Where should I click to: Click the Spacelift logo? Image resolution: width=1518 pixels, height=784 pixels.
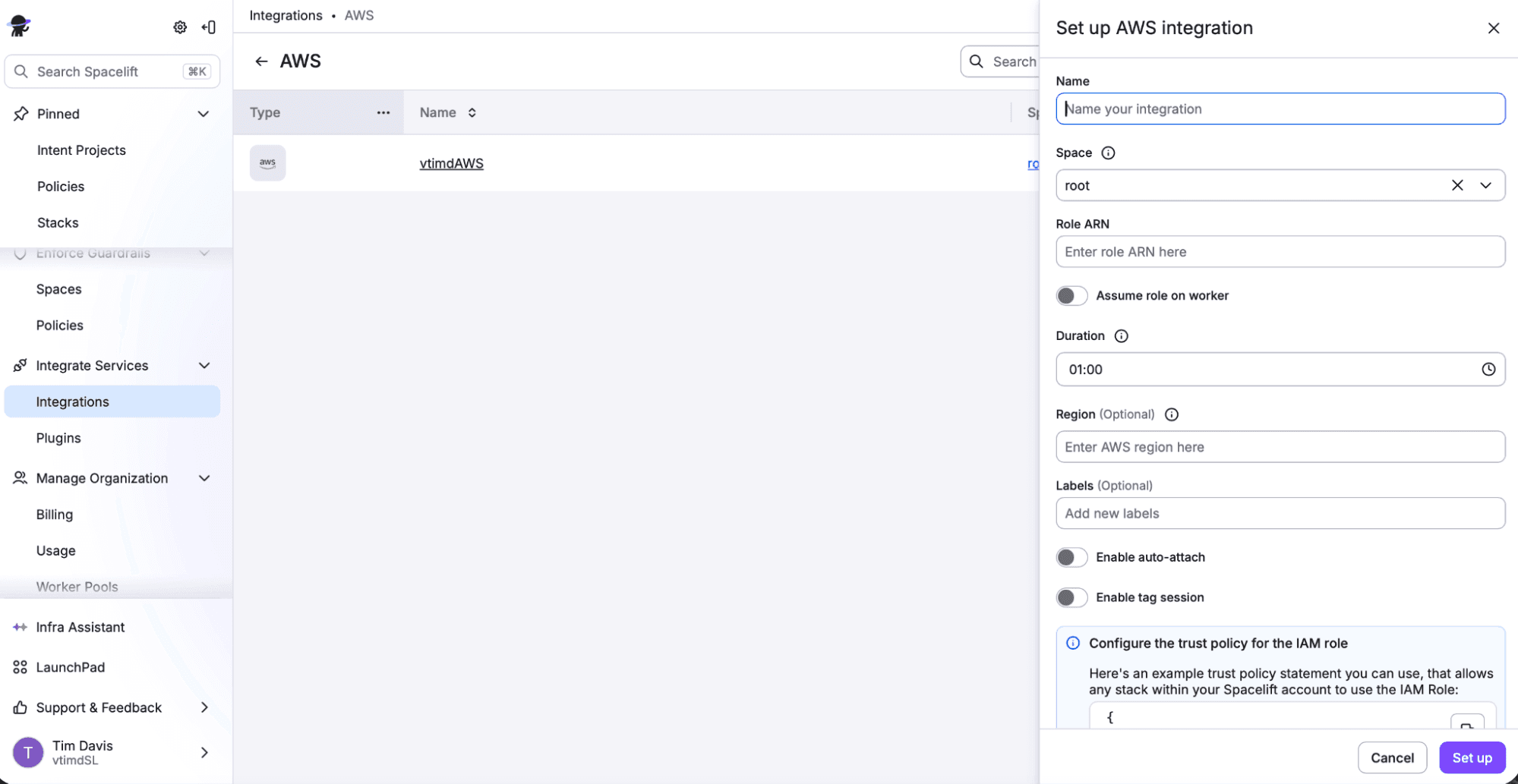click(x=19, y=26)
